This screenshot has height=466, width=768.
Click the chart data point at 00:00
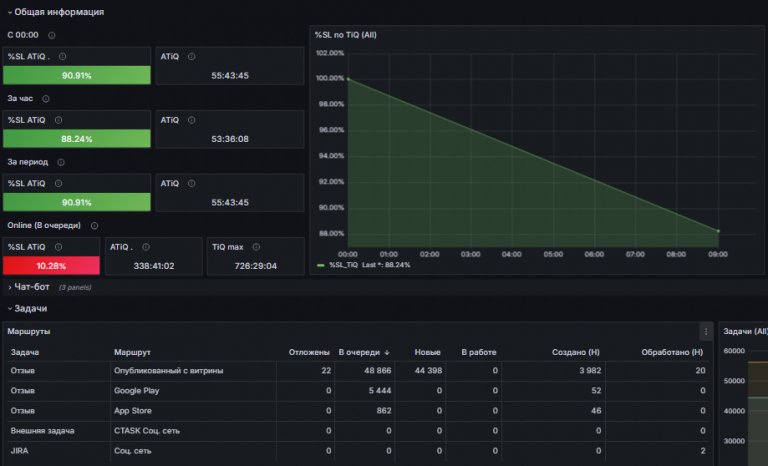tap(348, 79)
